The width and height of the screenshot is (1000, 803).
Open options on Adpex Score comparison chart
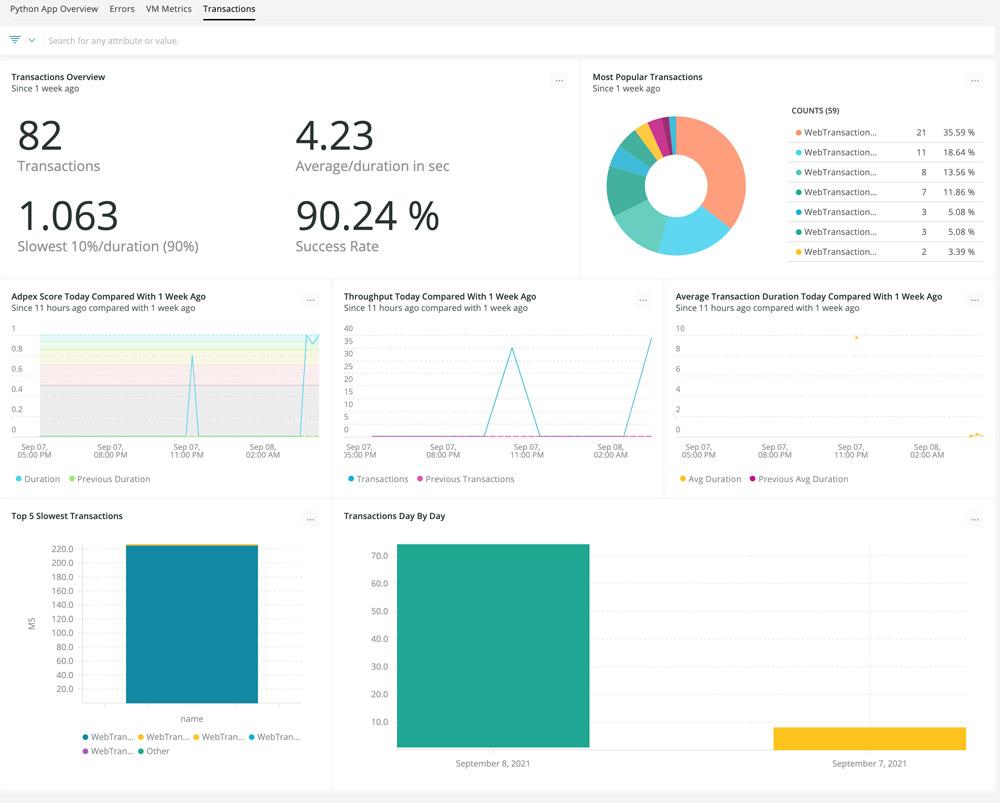click(x=311, y=299)
